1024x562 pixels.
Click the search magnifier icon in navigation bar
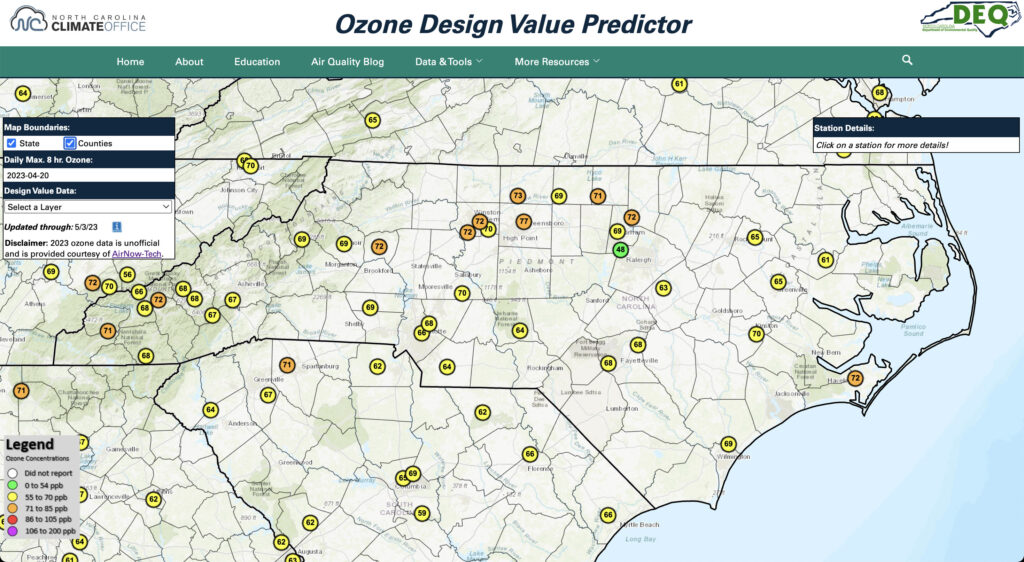(x=907, y=60)
